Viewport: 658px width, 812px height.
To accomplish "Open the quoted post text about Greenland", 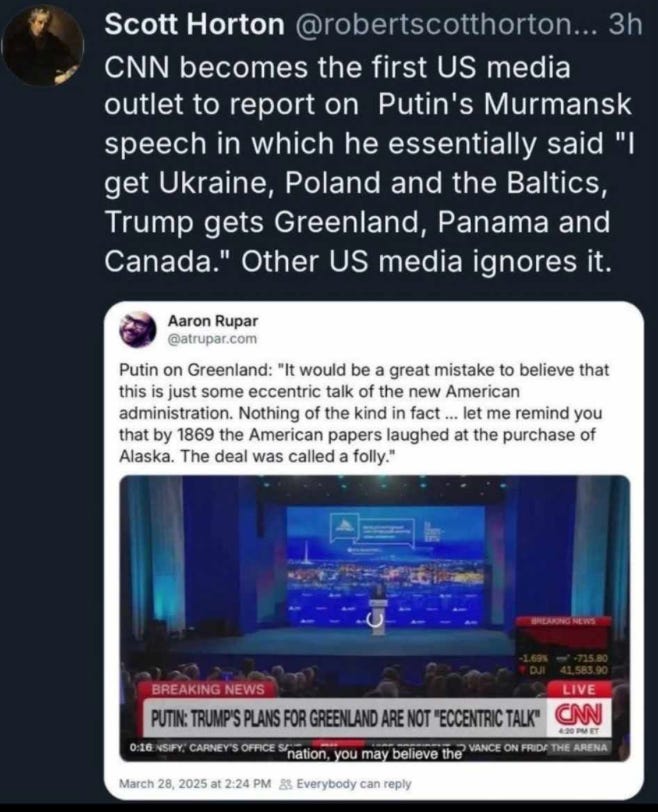I will tap(364, 413).
